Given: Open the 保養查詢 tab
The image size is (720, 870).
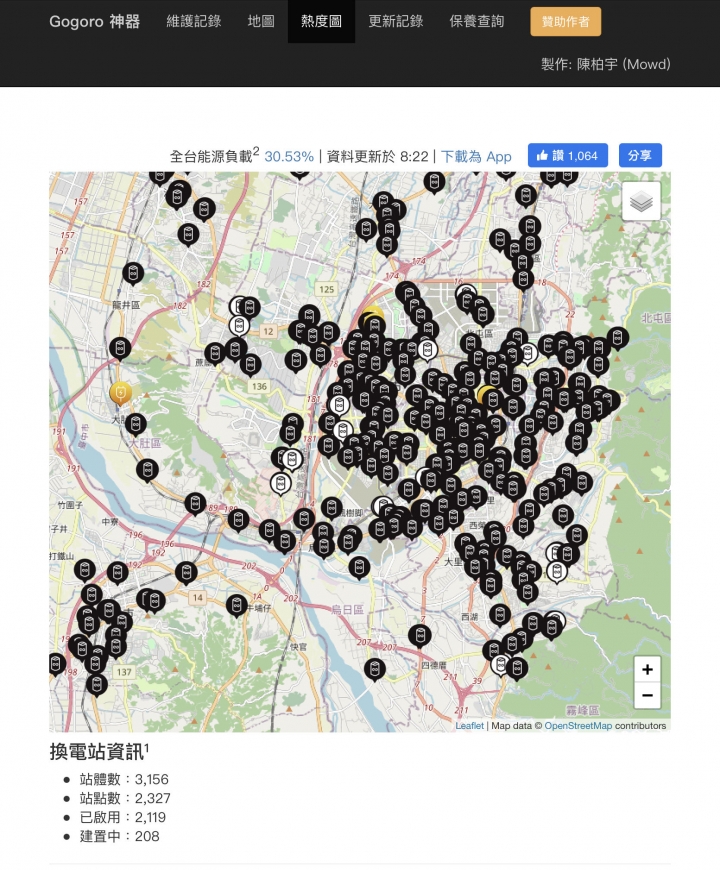Looking at the screenshot, I should [x=476, y=22].
